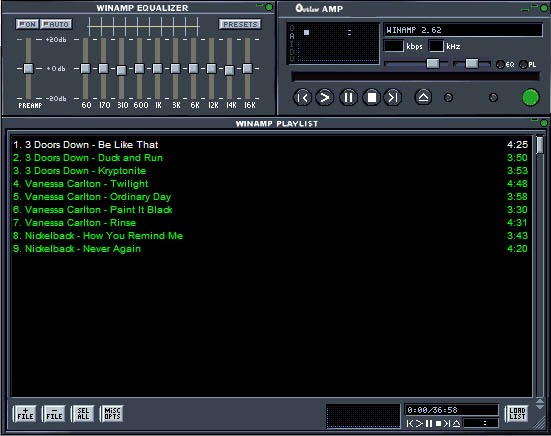551x436 pixels.
Task: Click the playlist mini Pause button
Action: (x=429, y=424)
